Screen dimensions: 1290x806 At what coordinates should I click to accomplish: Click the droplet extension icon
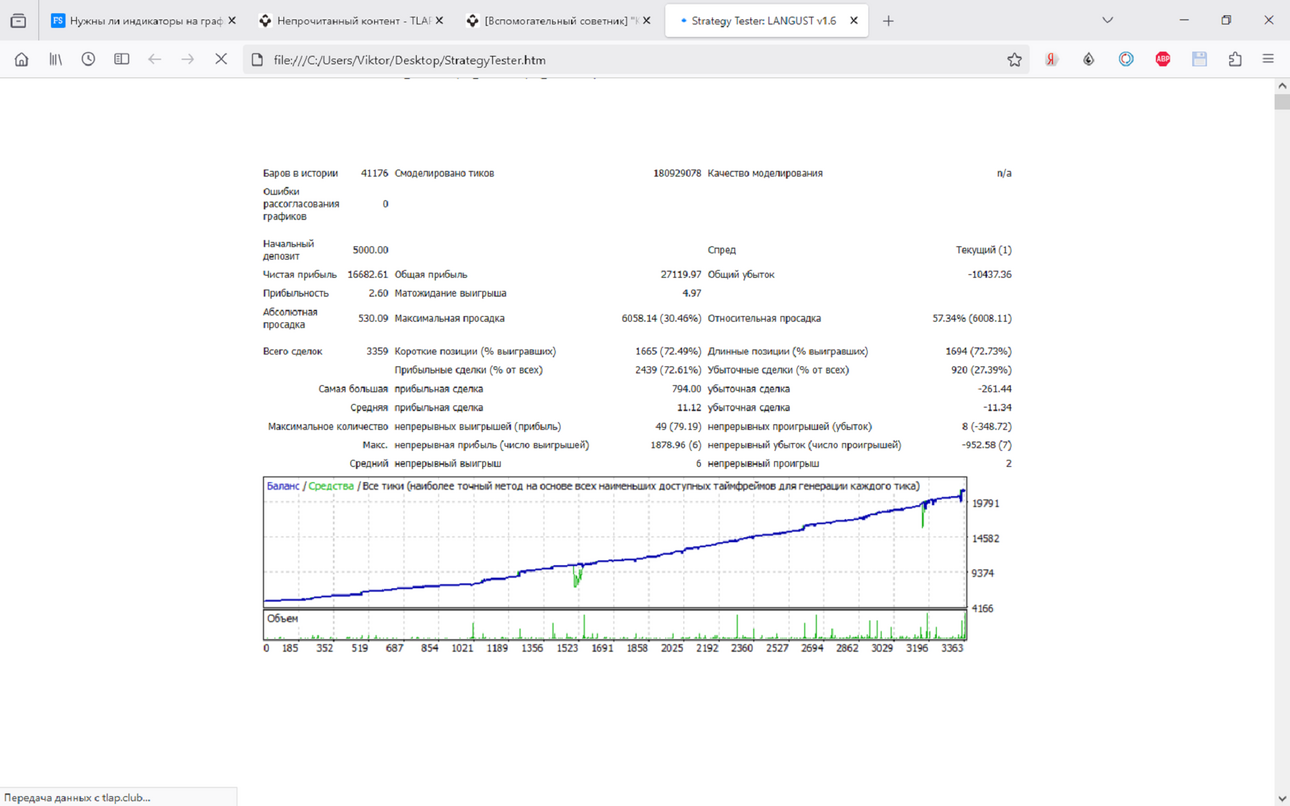point(1088,60)
